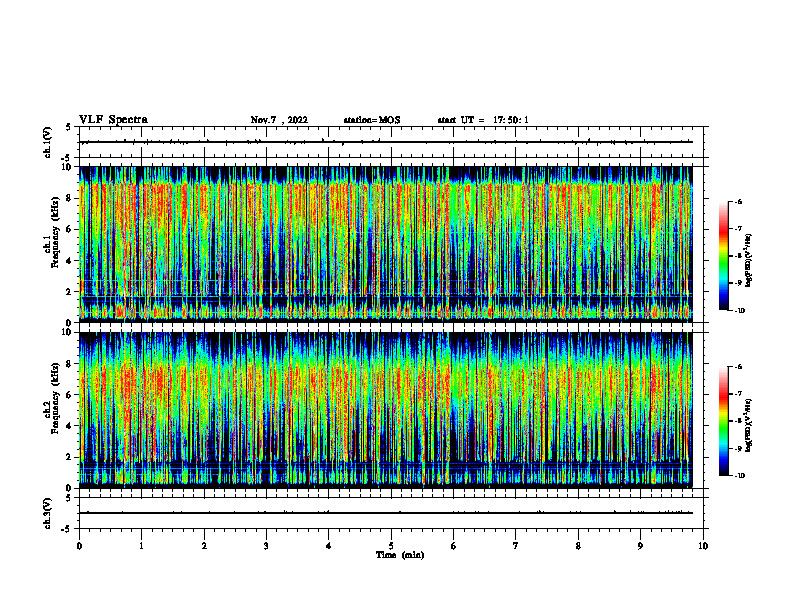The width and height of the screenshot is (792, 612).
Task: Click time axis tick label '7'
Action: (x=516, y=546)
